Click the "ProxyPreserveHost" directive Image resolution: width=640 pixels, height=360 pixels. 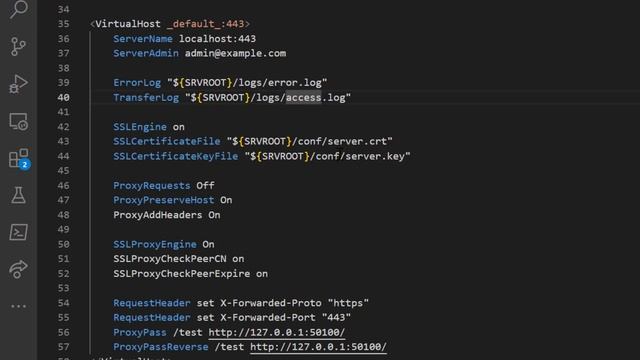click(163, 200)
